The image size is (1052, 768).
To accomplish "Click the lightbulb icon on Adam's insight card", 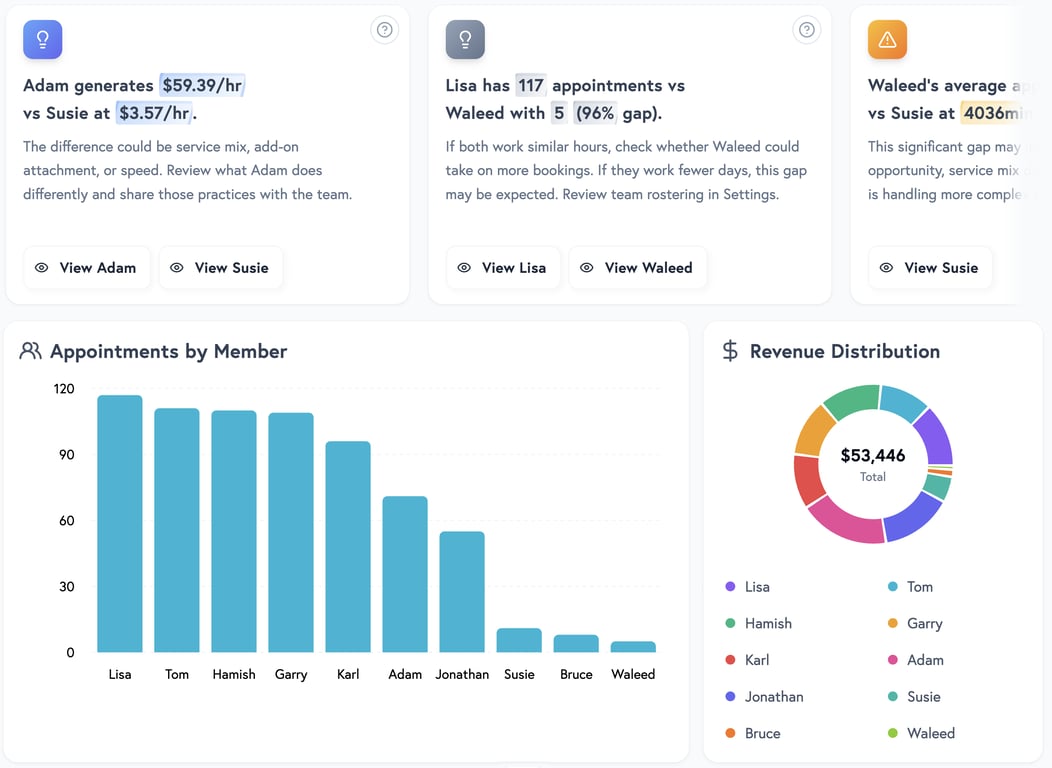I will [x=42, y=39].
